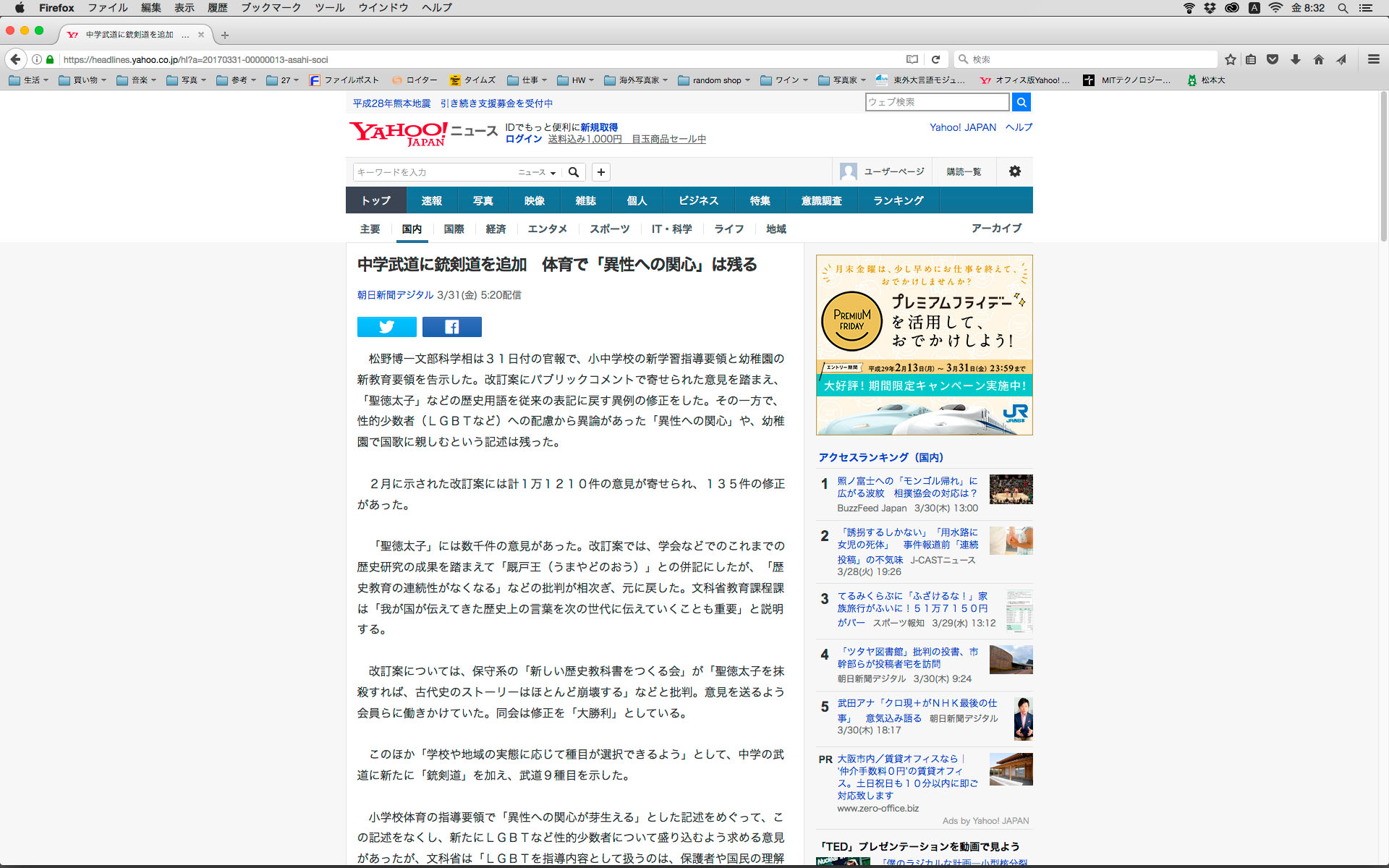Click the blue web search magnifier button
This screenshot has height=868, width=1389.
1021,102
